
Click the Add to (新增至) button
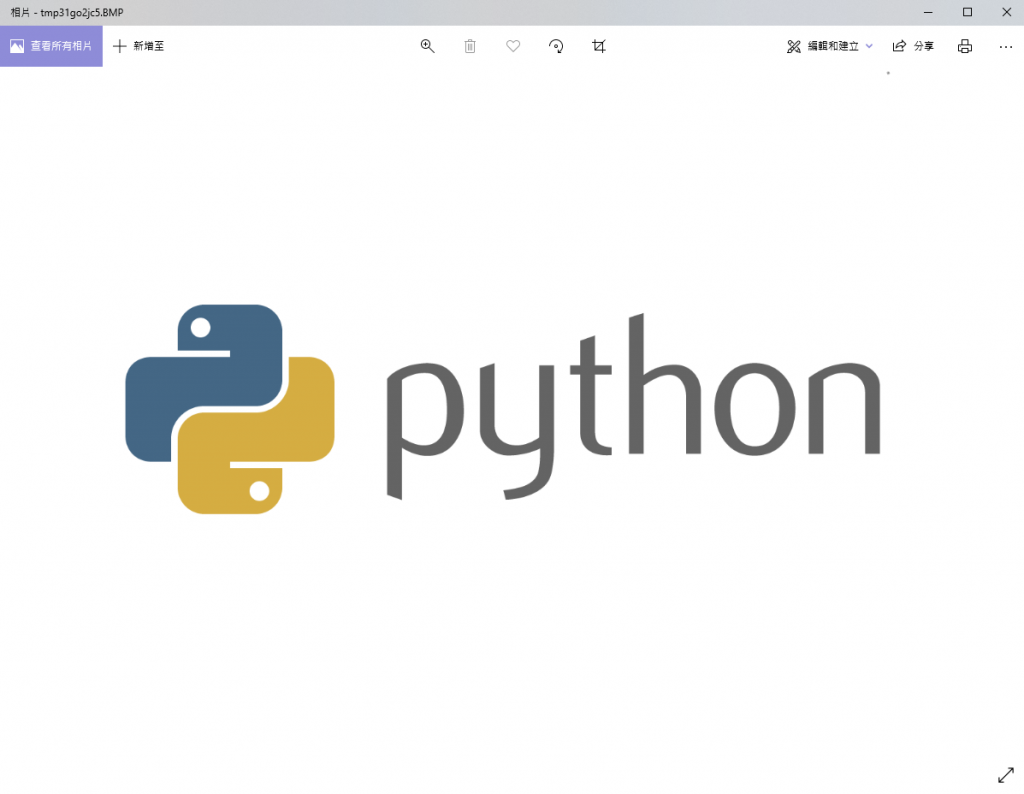(x=138, y=46)
